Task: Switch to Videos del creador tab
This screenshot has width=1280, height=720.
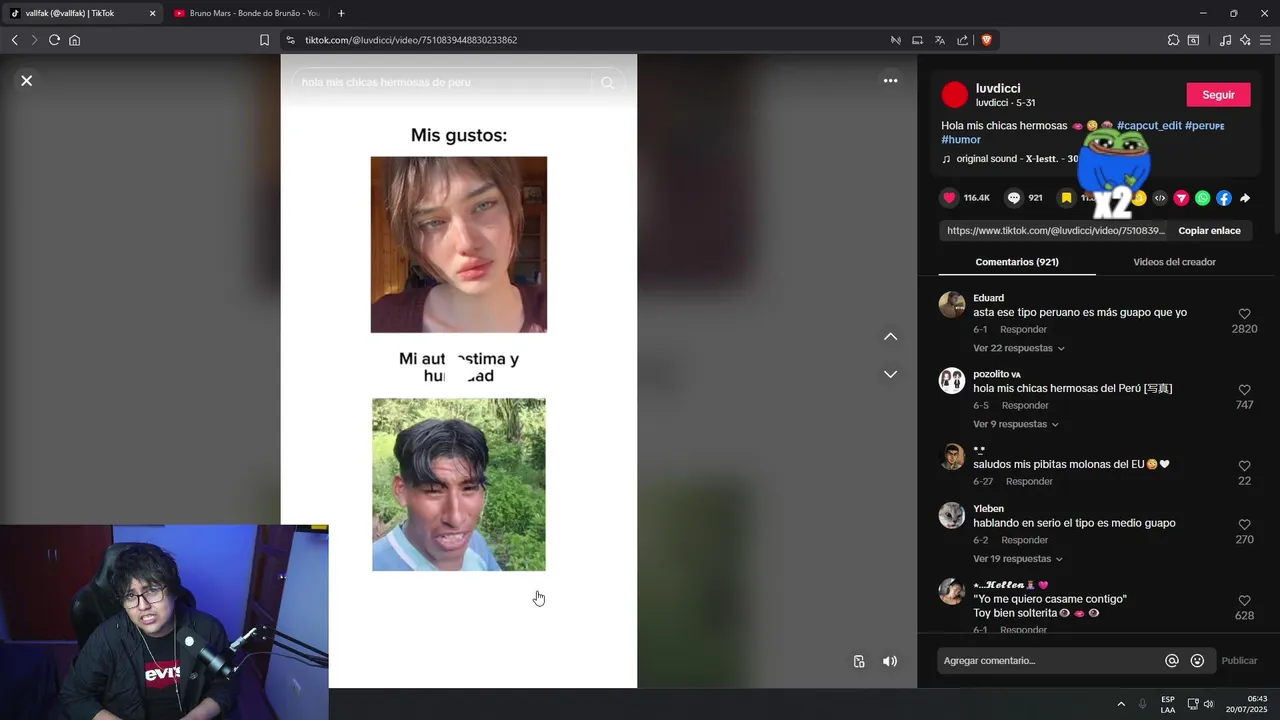Action: [1174, 262]
